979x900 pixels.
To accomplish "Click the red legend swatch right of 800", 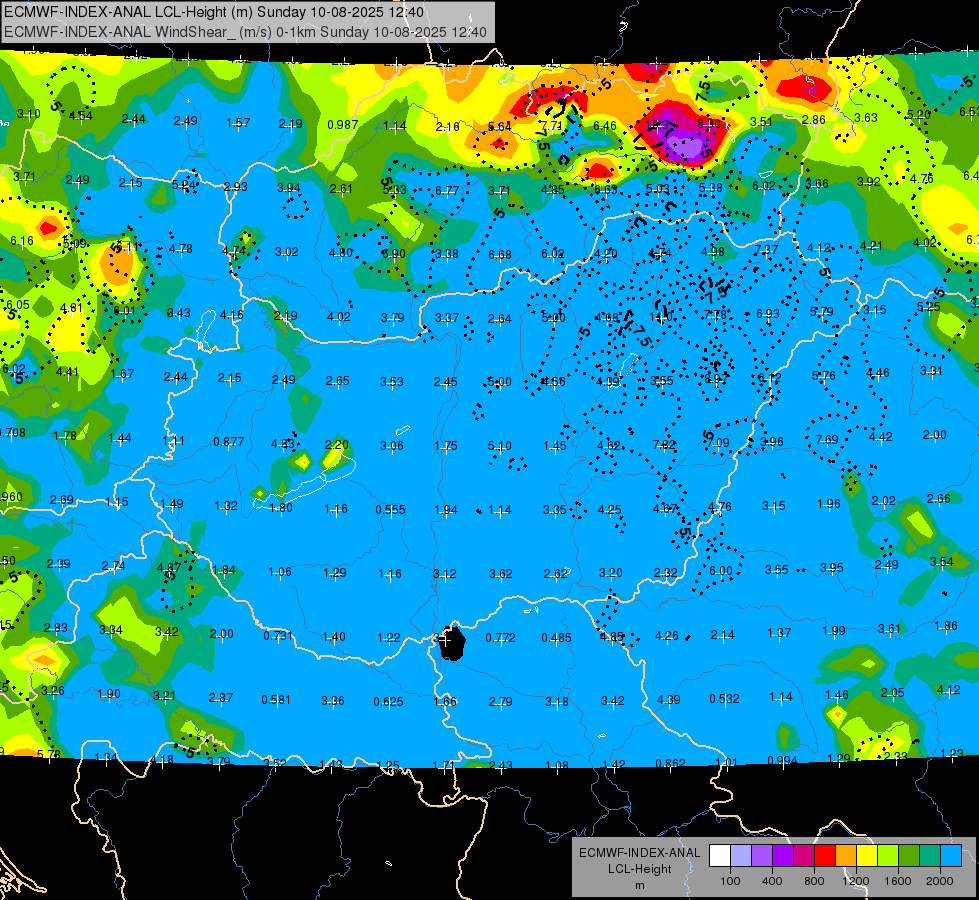I will [x=825, y=856].
